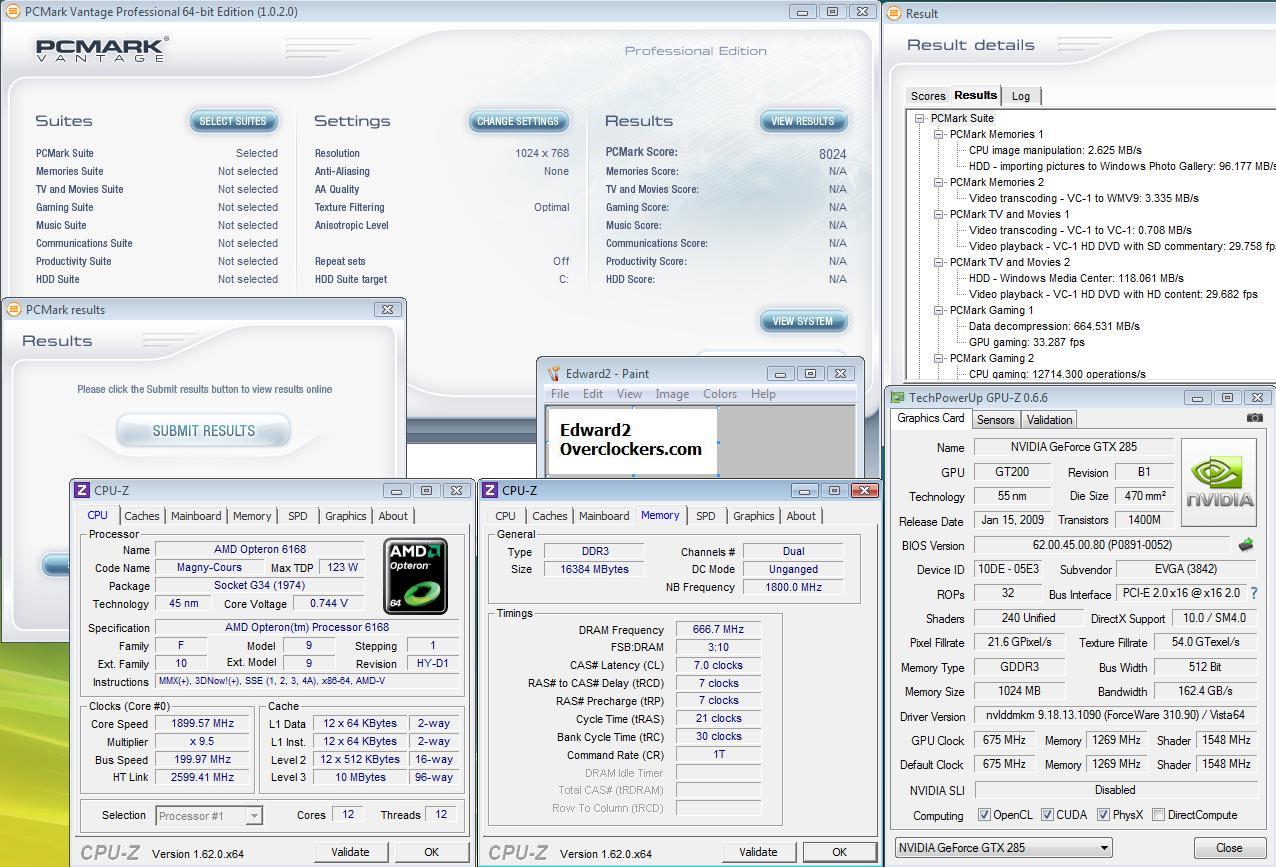
Task: Click the GPU-Z Close button
Action: pos(1229,847)
